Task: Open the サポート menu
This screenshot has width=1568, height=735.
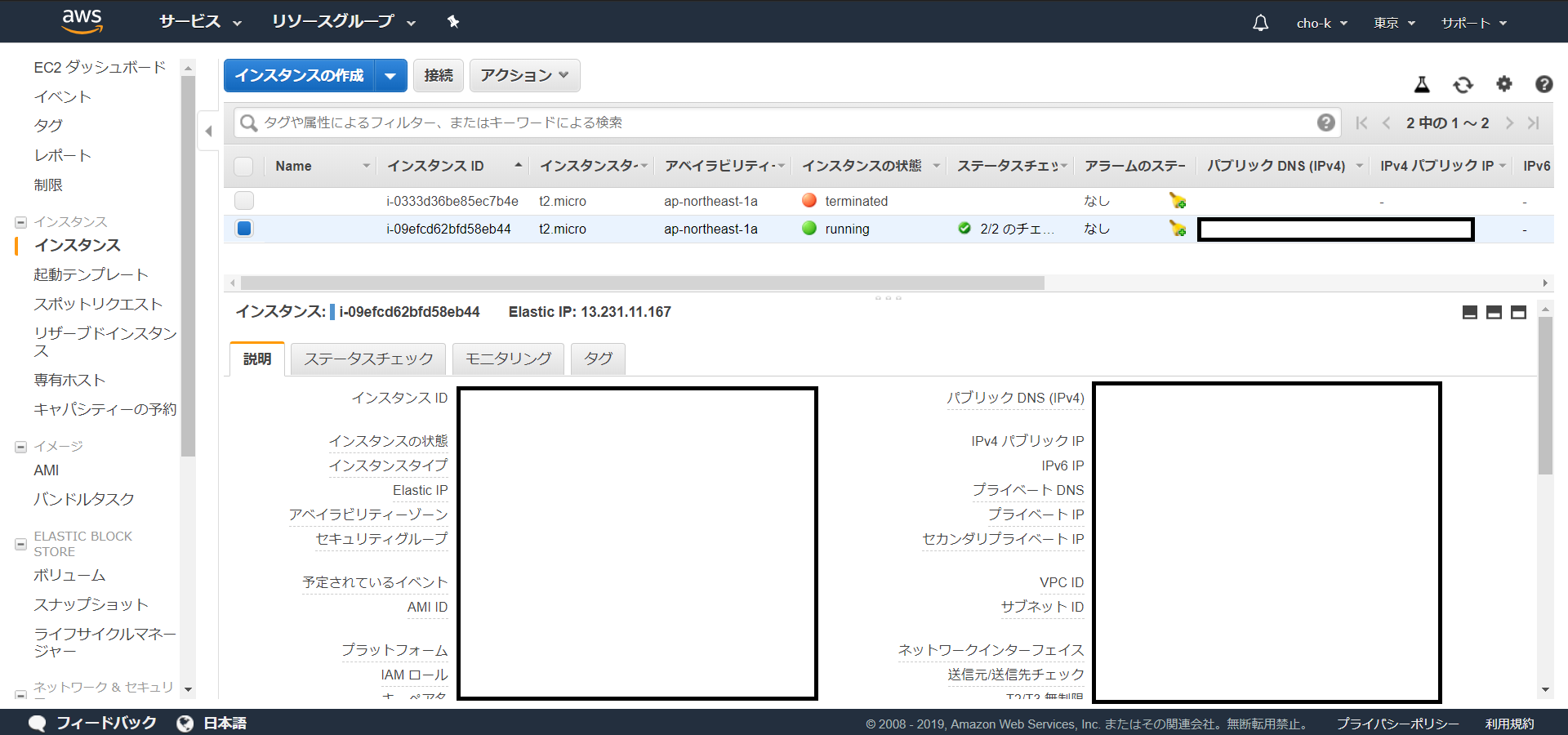Action: coord(1474,23)
